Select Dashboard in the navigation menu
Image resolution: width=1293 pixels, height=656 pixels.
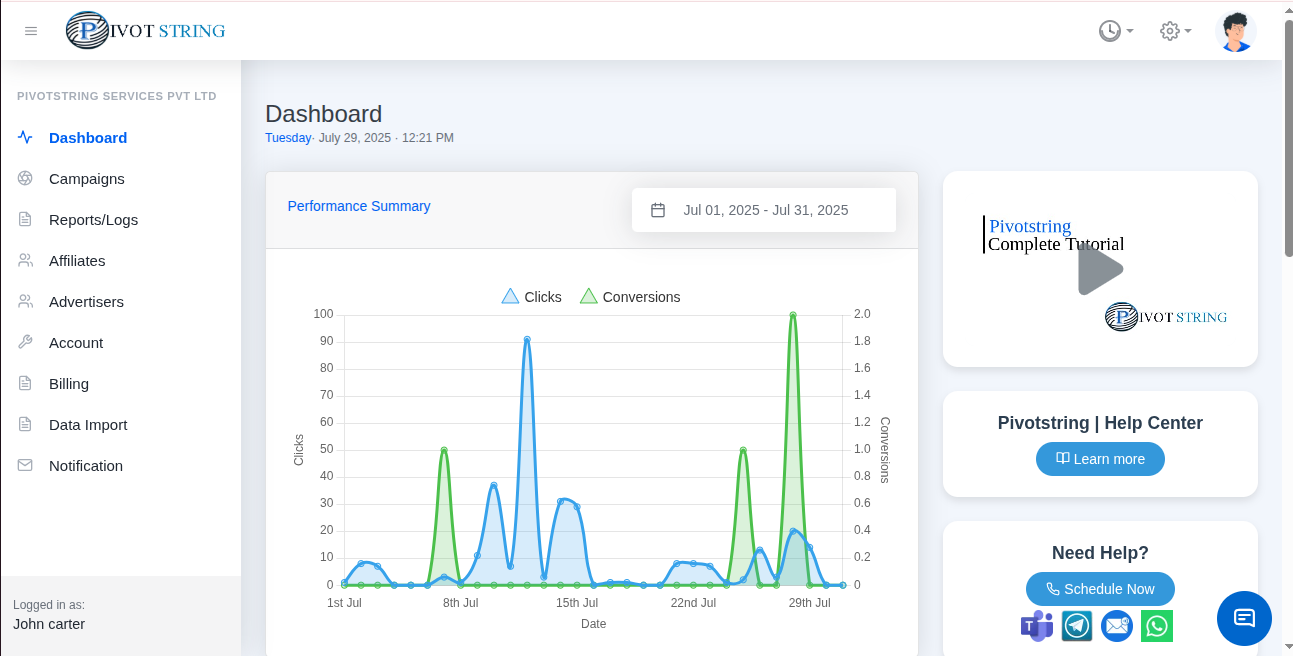(88, 138)
